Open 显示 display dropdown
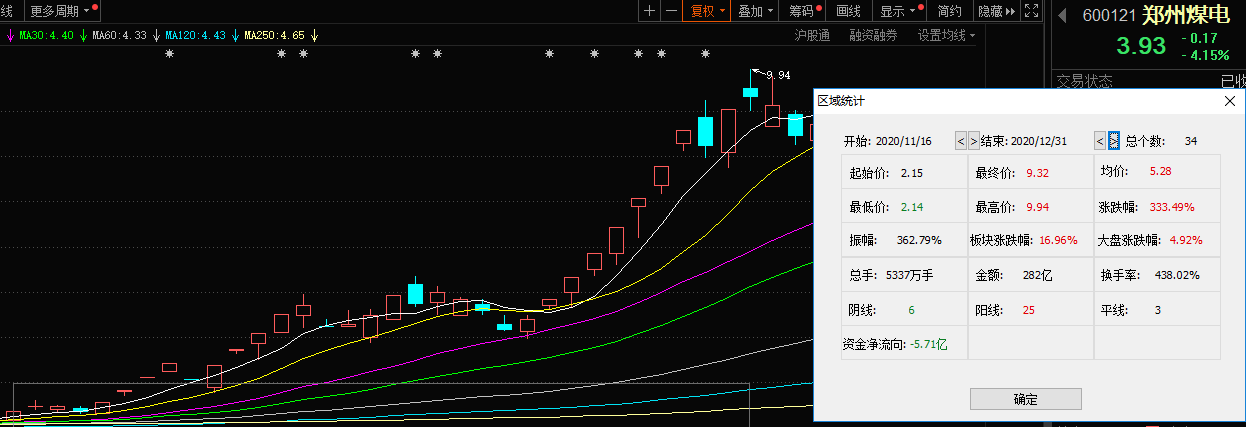1246x427 pixels. point(901,11)
